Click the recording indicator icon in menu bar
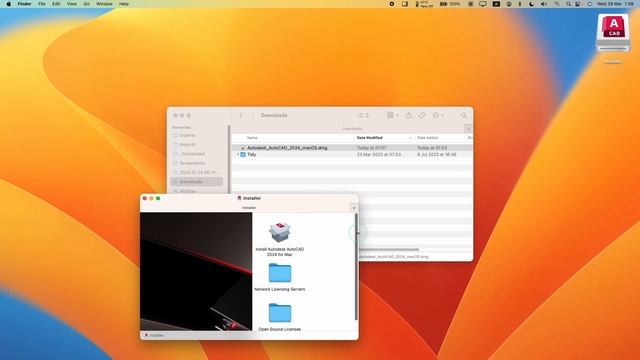Image resolution: width=640 pixels, height=360 pixels. [x=391, y=4]
